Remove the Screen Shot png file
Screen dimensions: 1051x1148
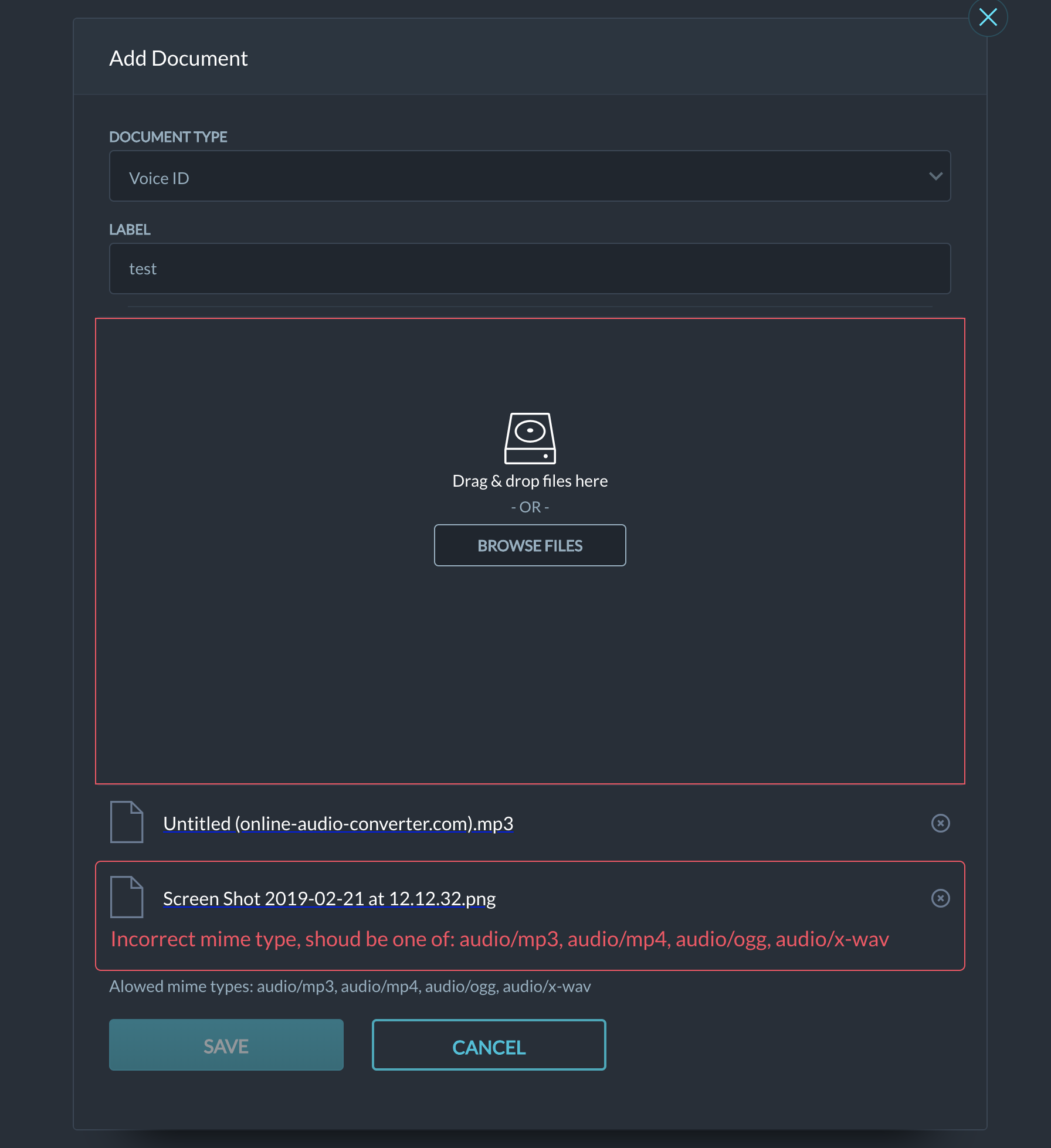tap(940, 899)
